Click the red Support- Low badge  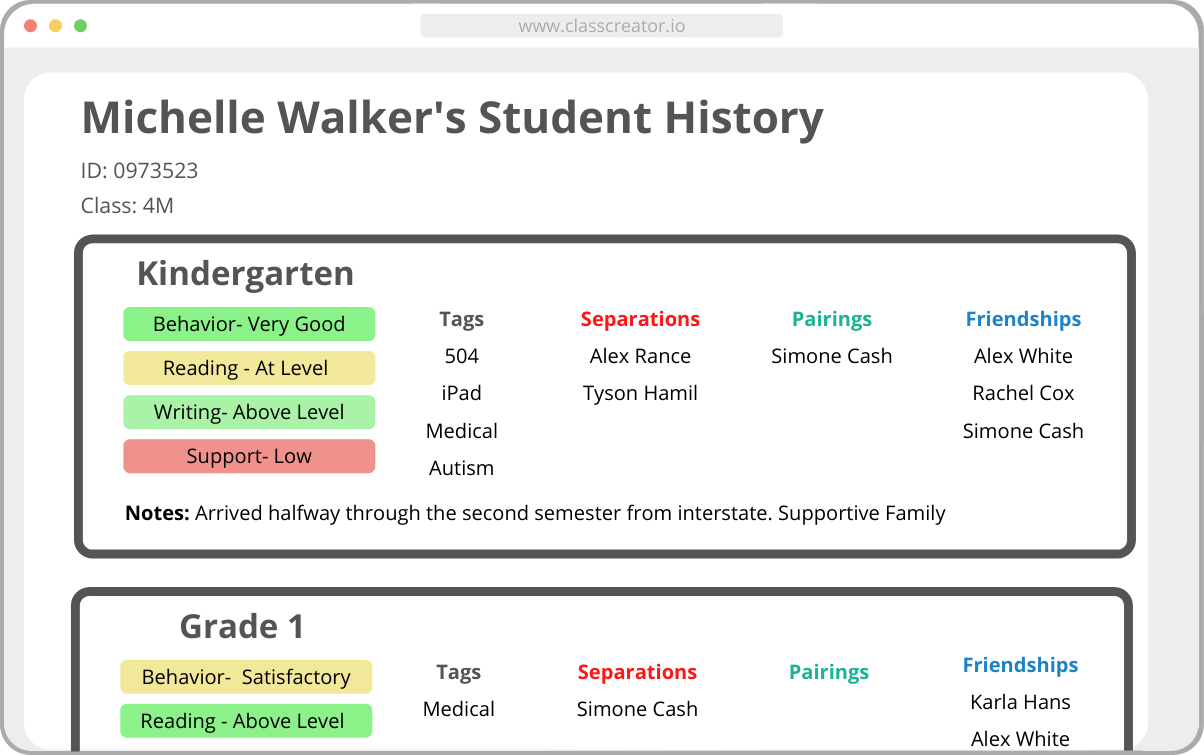pos(249,456)
